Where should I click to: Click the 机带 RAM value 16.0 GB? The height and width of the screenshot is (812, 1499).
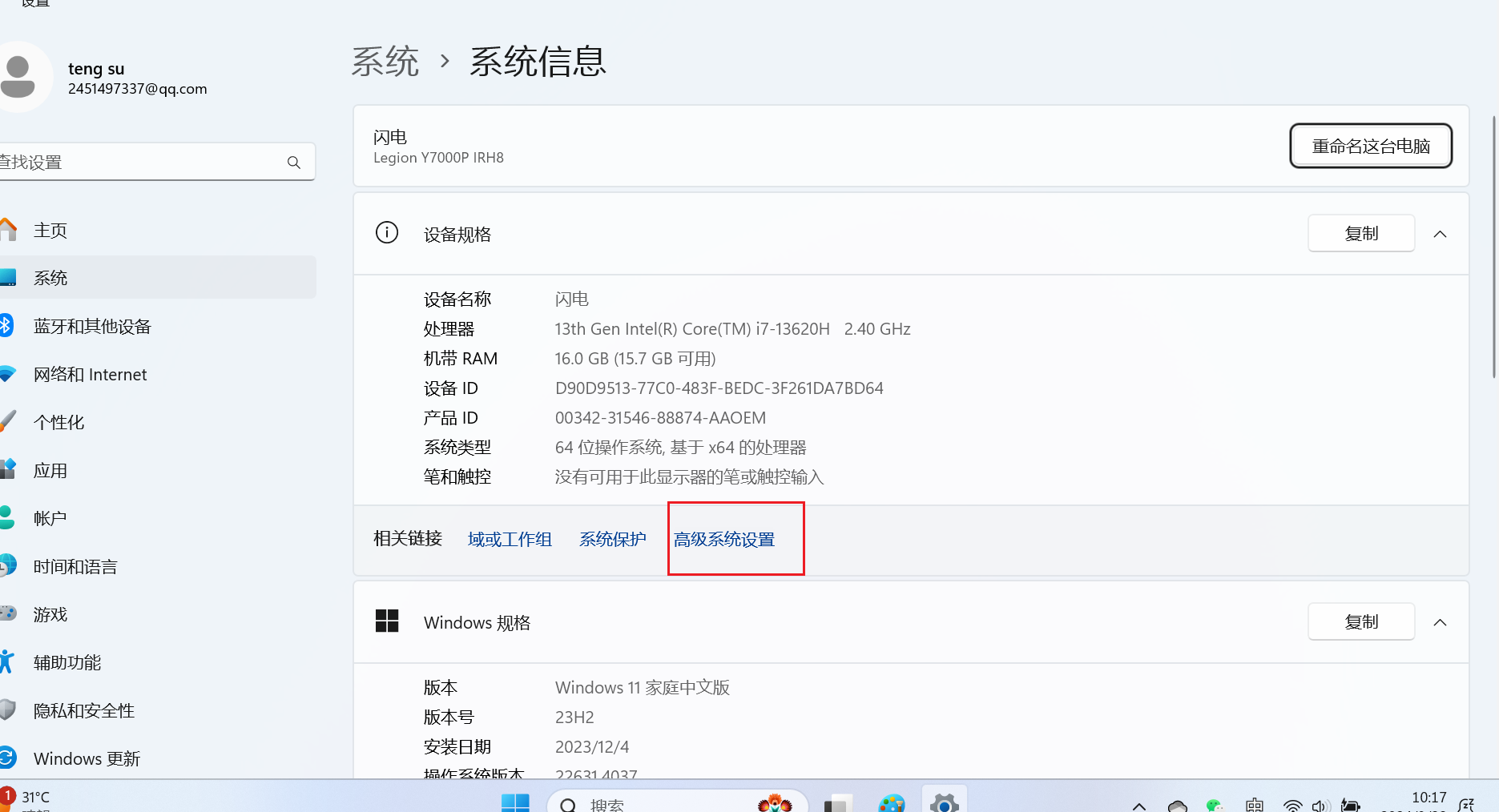pyautogui.click(x=635, y=359)
